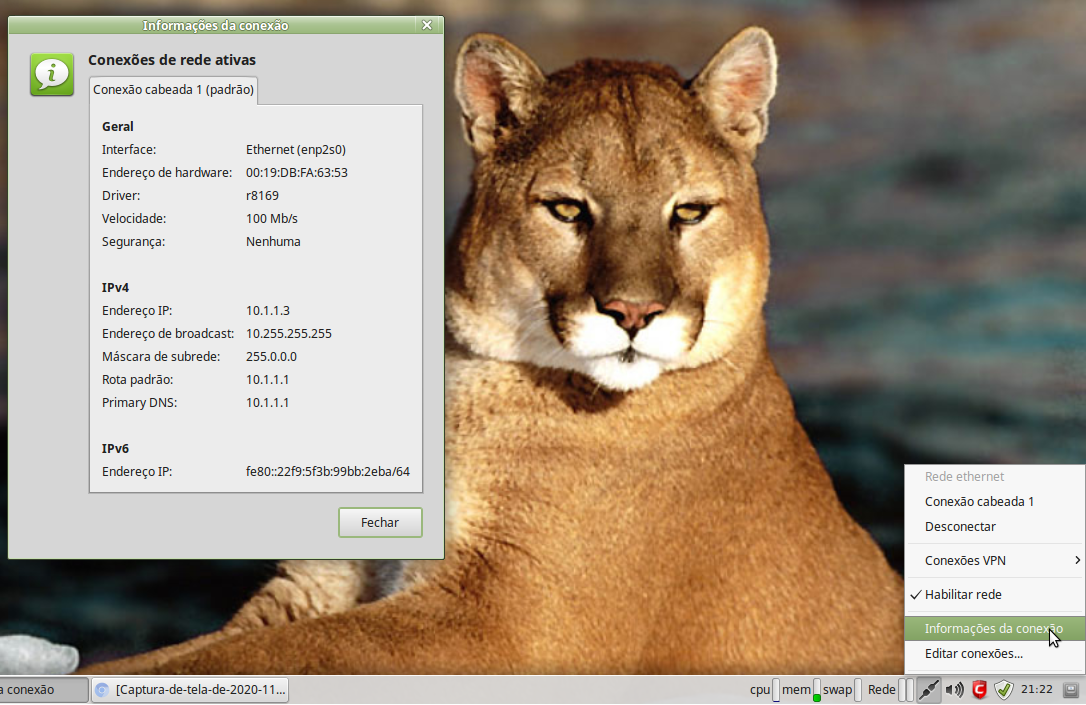Click the Endereço de broadcast label
The image size is (1086, 705).
coord(168,334)
